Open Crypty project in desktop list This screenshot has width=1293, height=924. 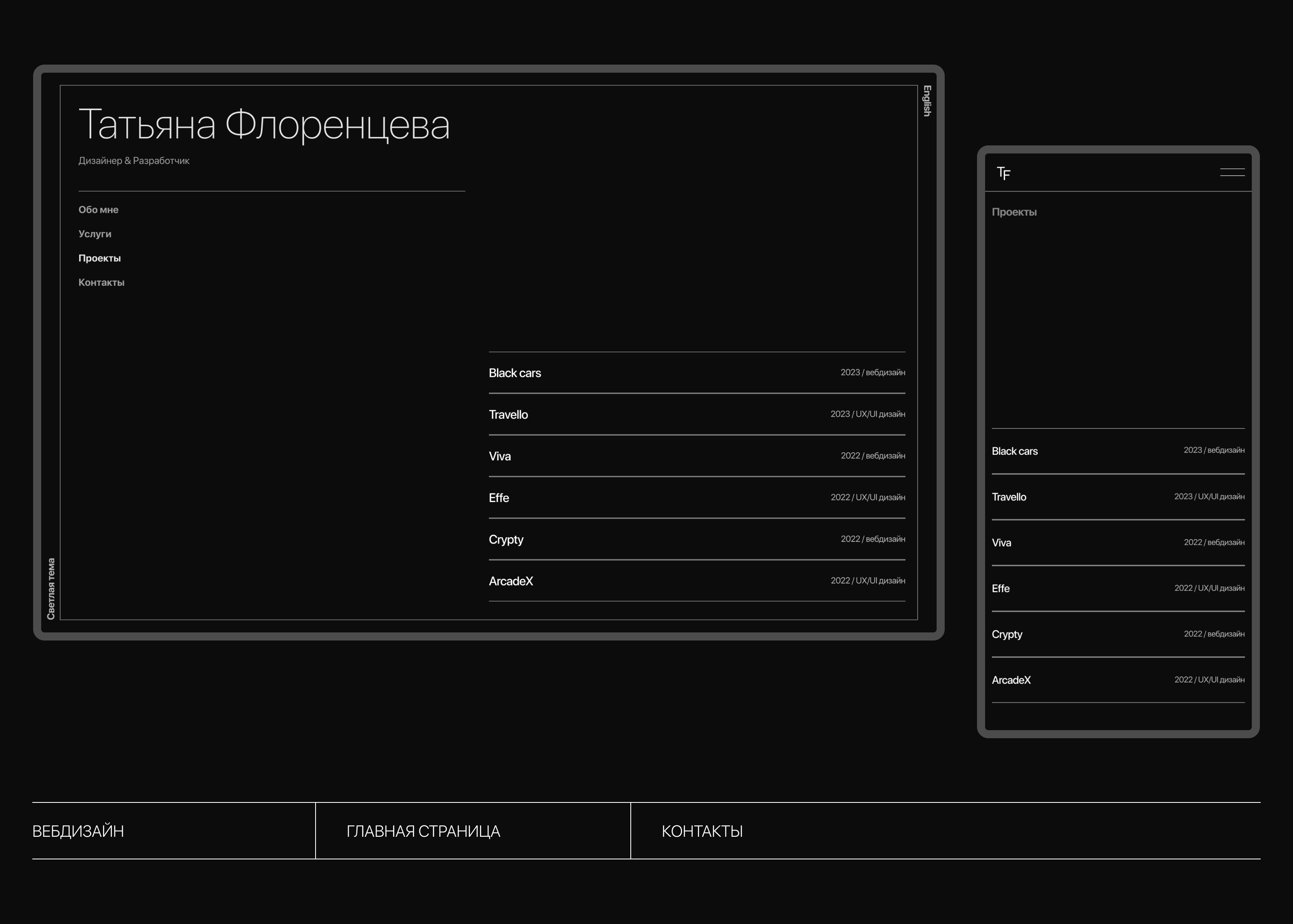point(506,540)
